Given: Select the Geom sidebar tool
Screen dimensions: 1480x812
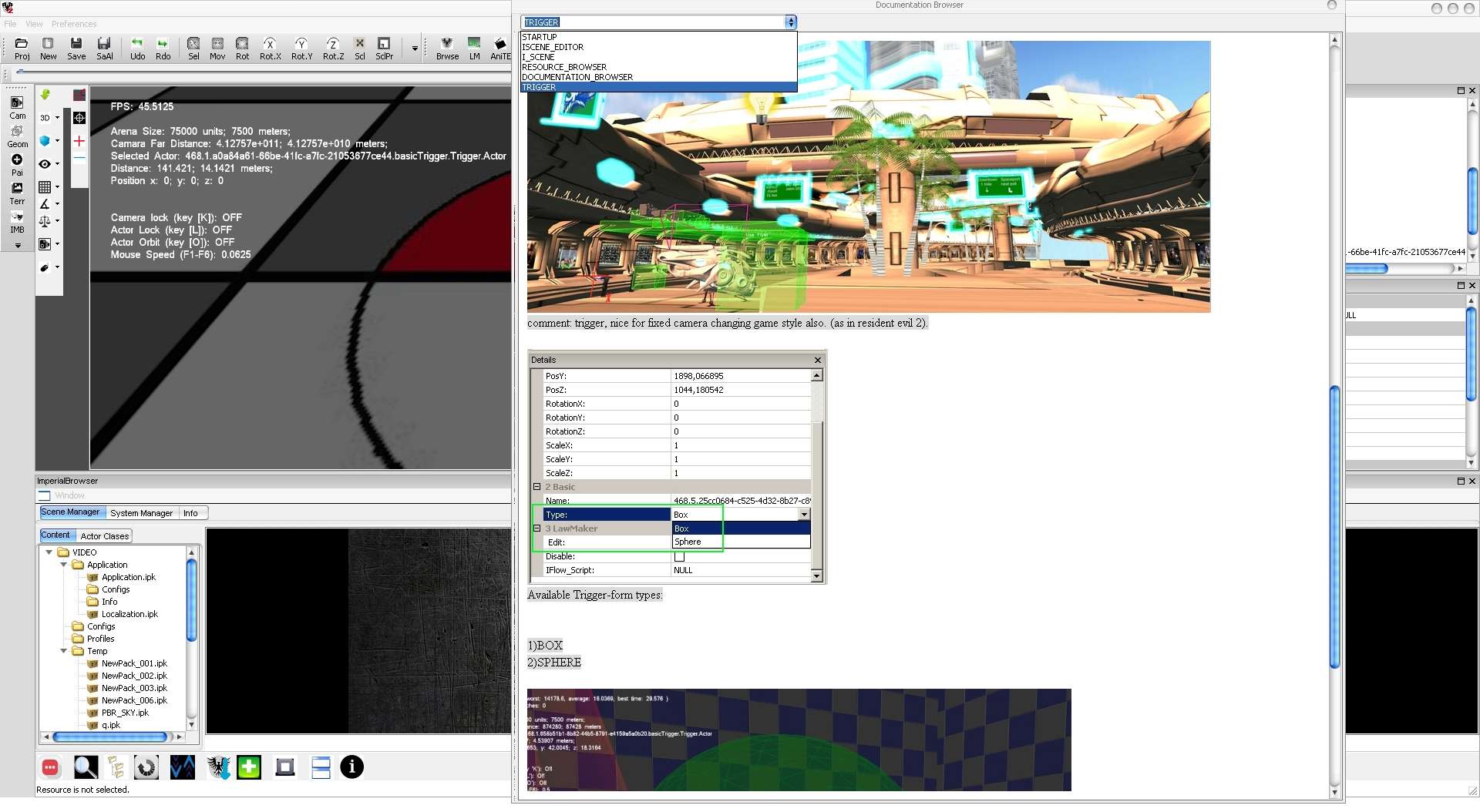Looking at the screenshot, I should (x=17, y=136).
